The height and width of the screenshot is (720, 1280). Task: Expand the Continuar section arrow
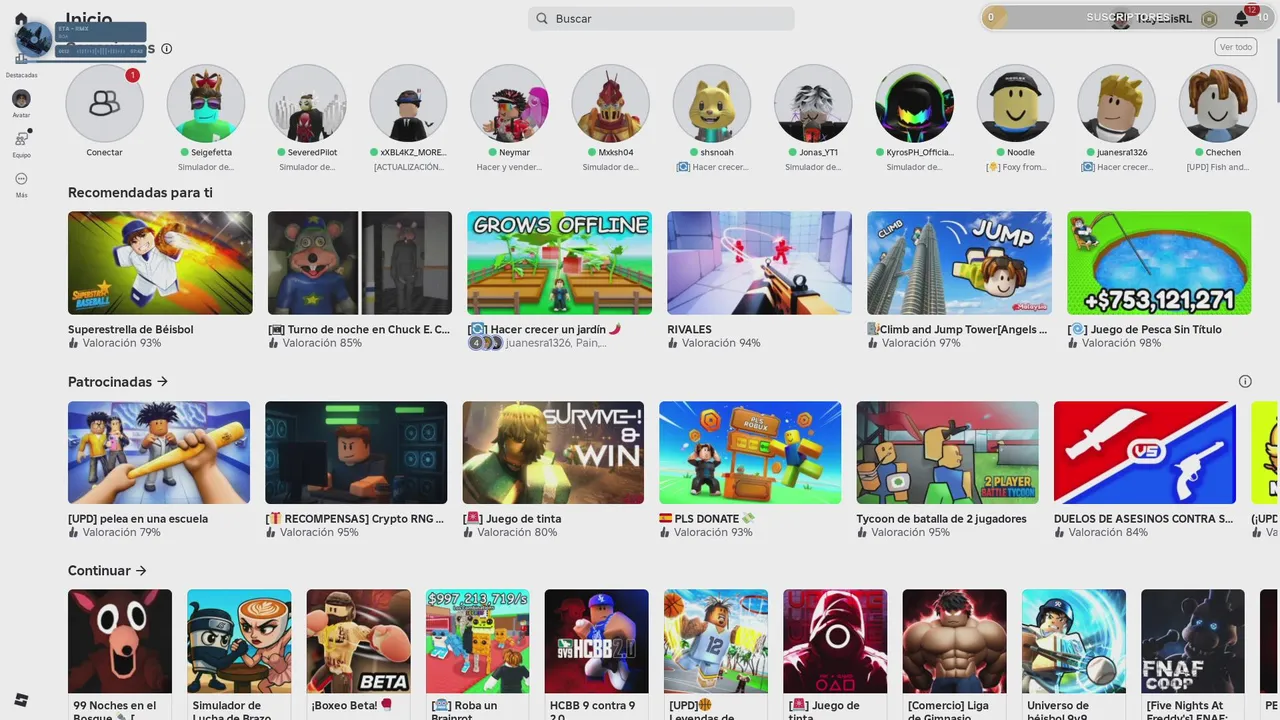[141, 571]
